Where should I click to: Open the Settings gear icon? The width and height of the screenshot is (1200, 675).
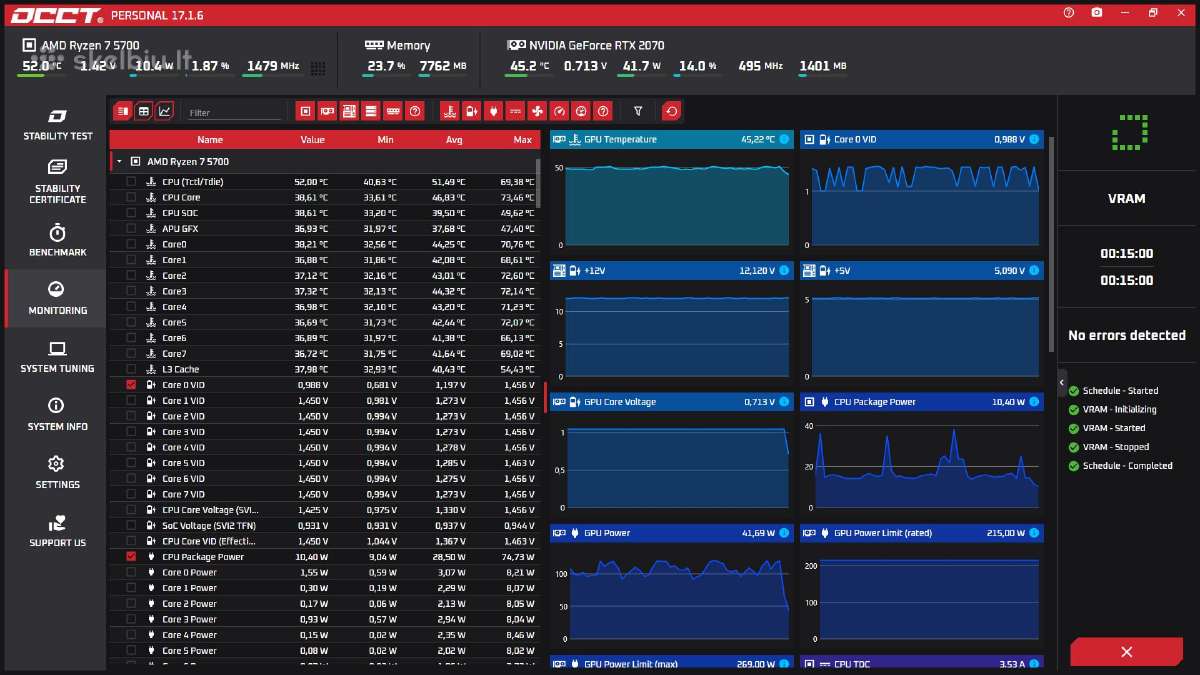pyautogui.click(x=57, y=464)
